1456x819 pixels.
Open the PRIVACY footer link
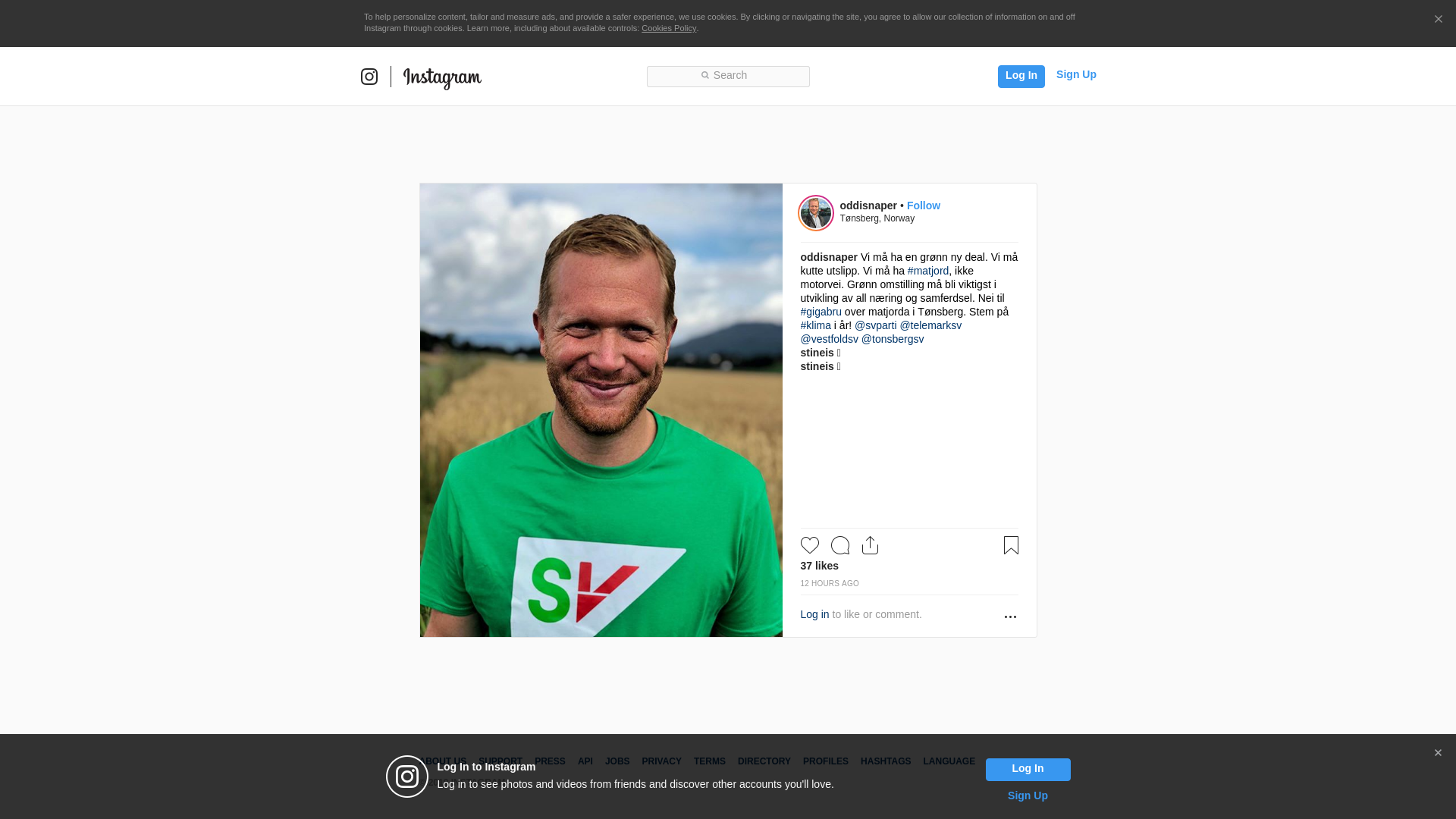[x=661, y=761]
